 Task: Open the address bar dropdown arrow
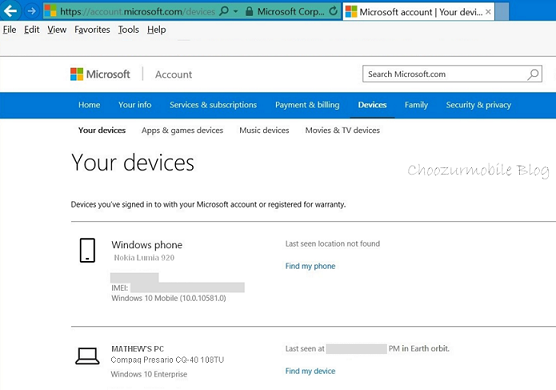tap(236, 11)
